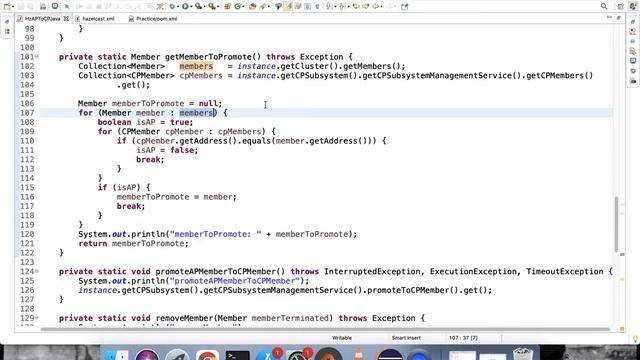Open Finder from the Dock

[117, 354]
